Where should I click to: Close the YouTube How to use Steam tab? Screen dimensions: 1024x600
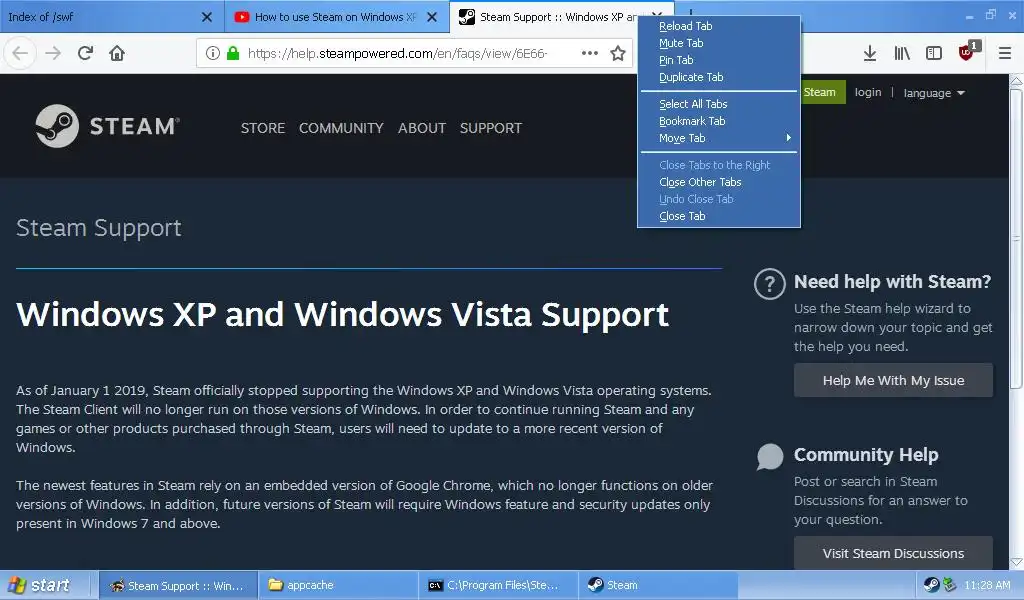[432, 17]
